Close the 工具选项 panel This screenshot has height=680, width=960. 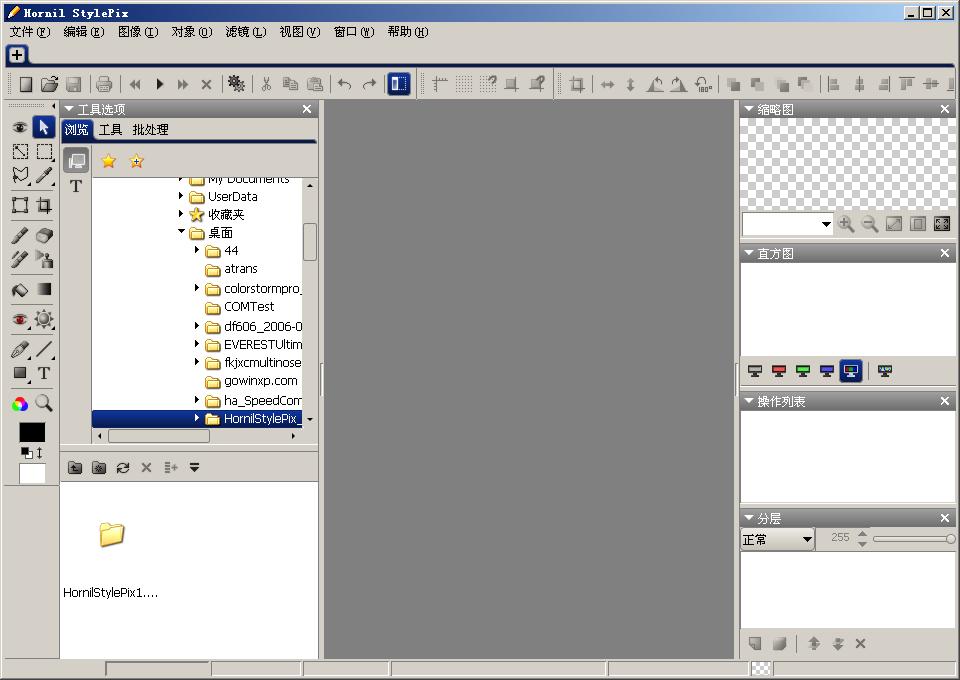(x=307, y=109)
